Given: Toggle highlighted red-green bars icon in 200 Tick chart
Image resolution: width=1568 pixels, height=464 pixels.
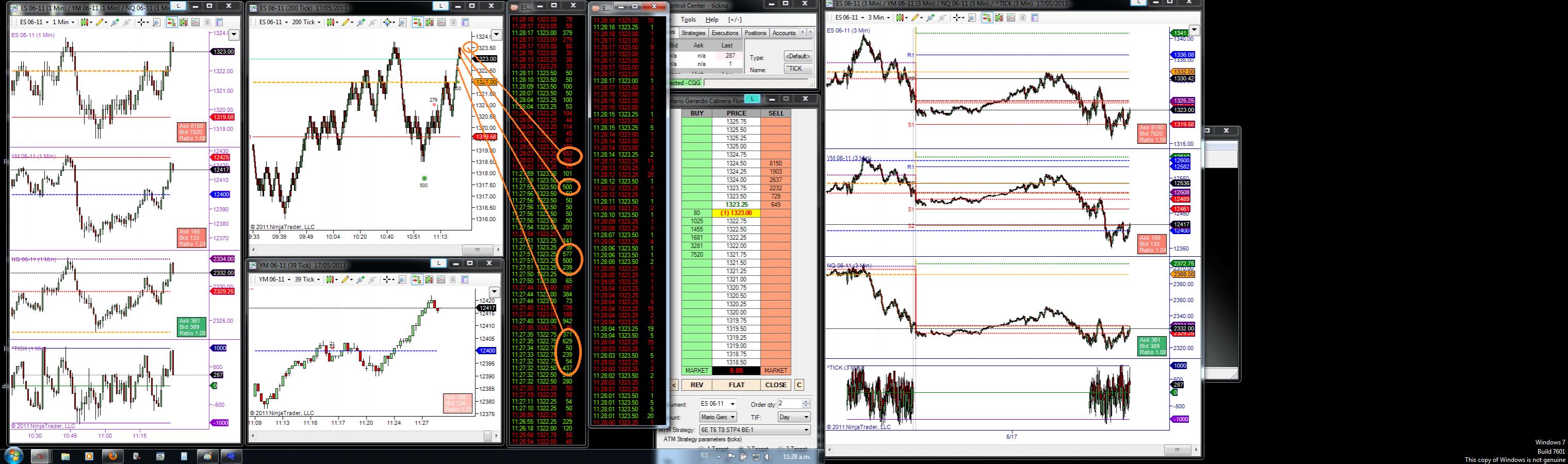Looking at the screenshot, I should 417,23.
